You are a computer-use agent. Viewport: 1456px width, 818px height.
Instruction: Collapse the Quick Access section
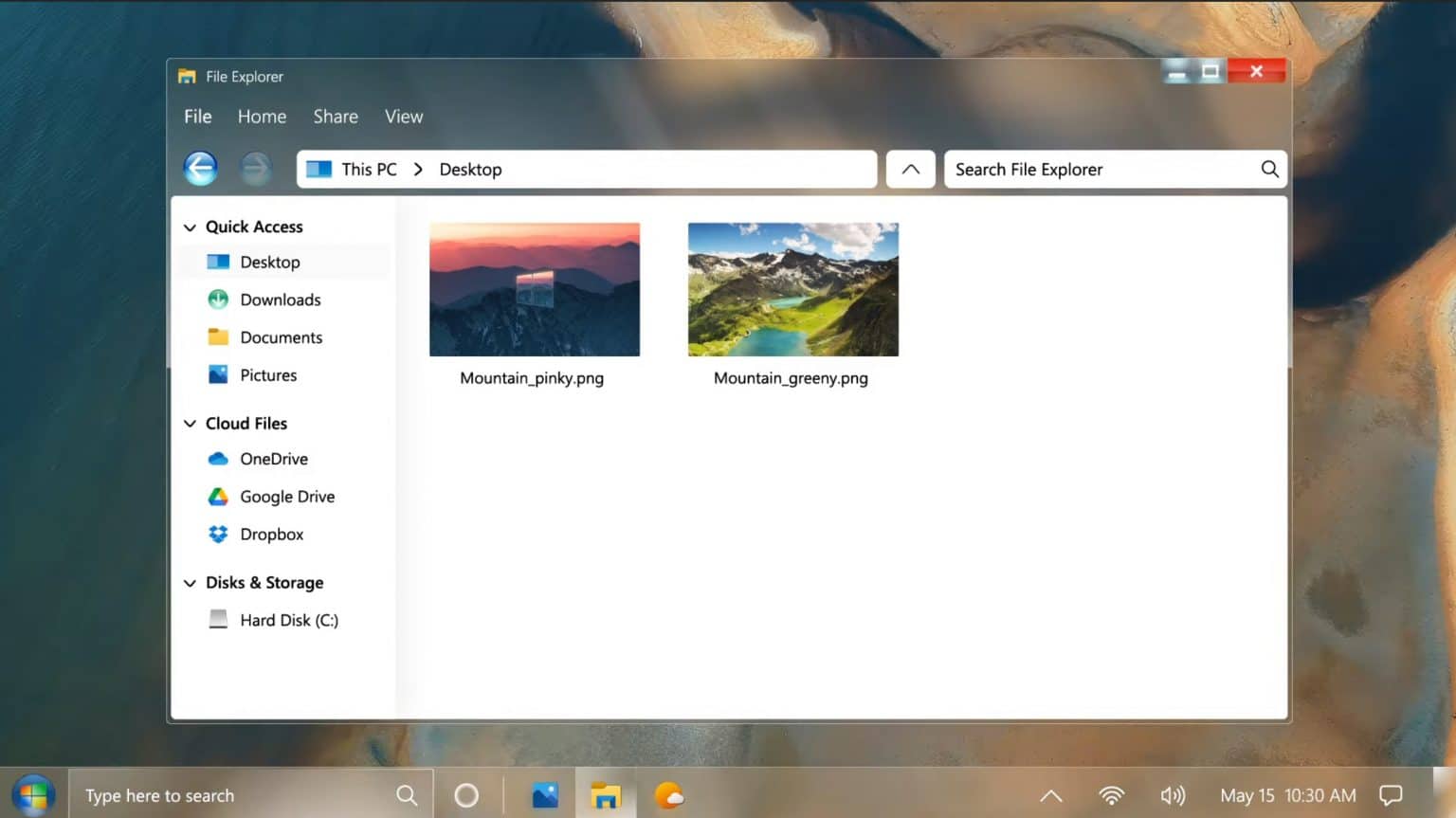[190, 227]
